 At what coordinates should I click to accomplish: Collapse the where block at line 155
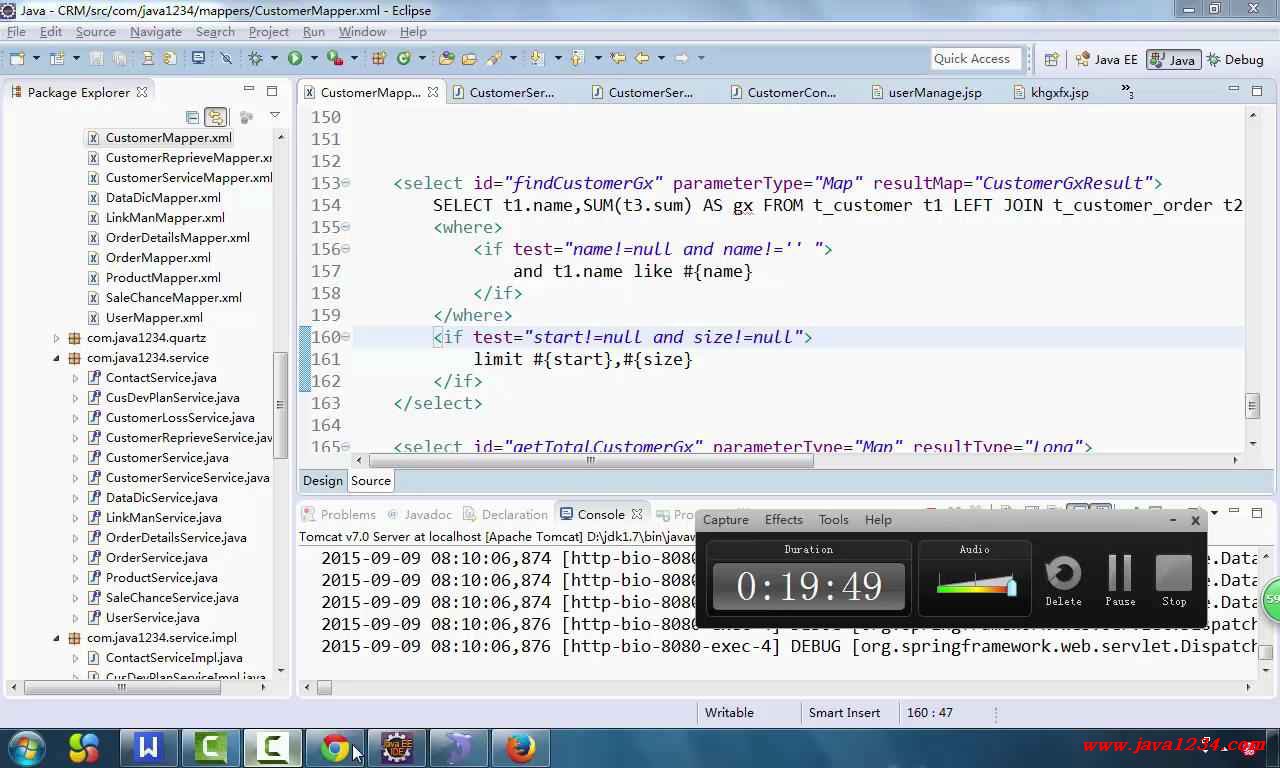click(x=346, y=227)
